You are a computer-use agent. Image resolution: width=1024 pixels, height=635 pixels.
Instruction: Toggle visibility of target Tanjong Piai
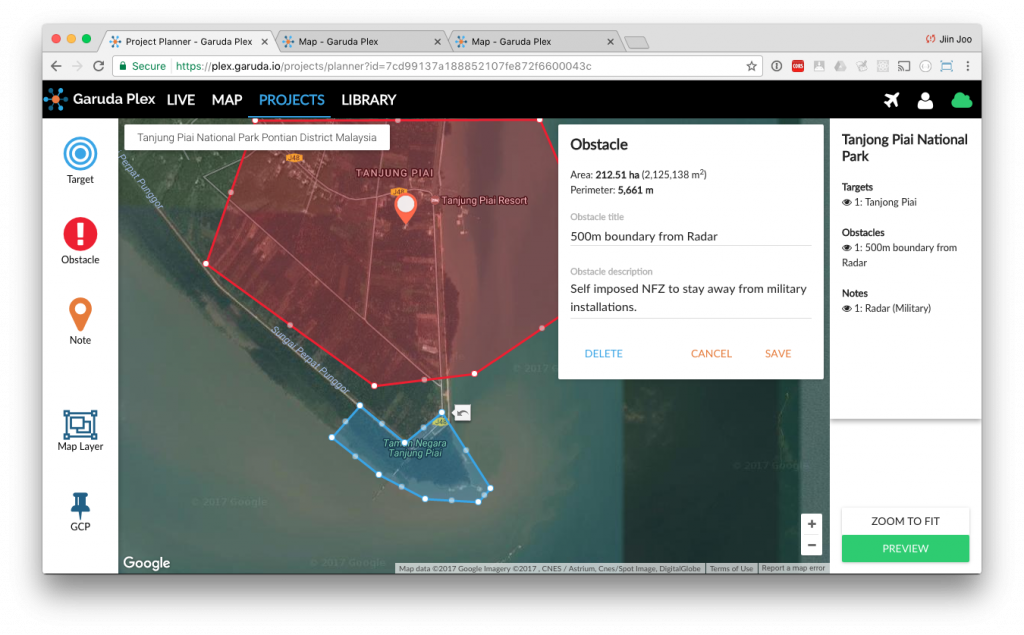(x=846, y=201)
